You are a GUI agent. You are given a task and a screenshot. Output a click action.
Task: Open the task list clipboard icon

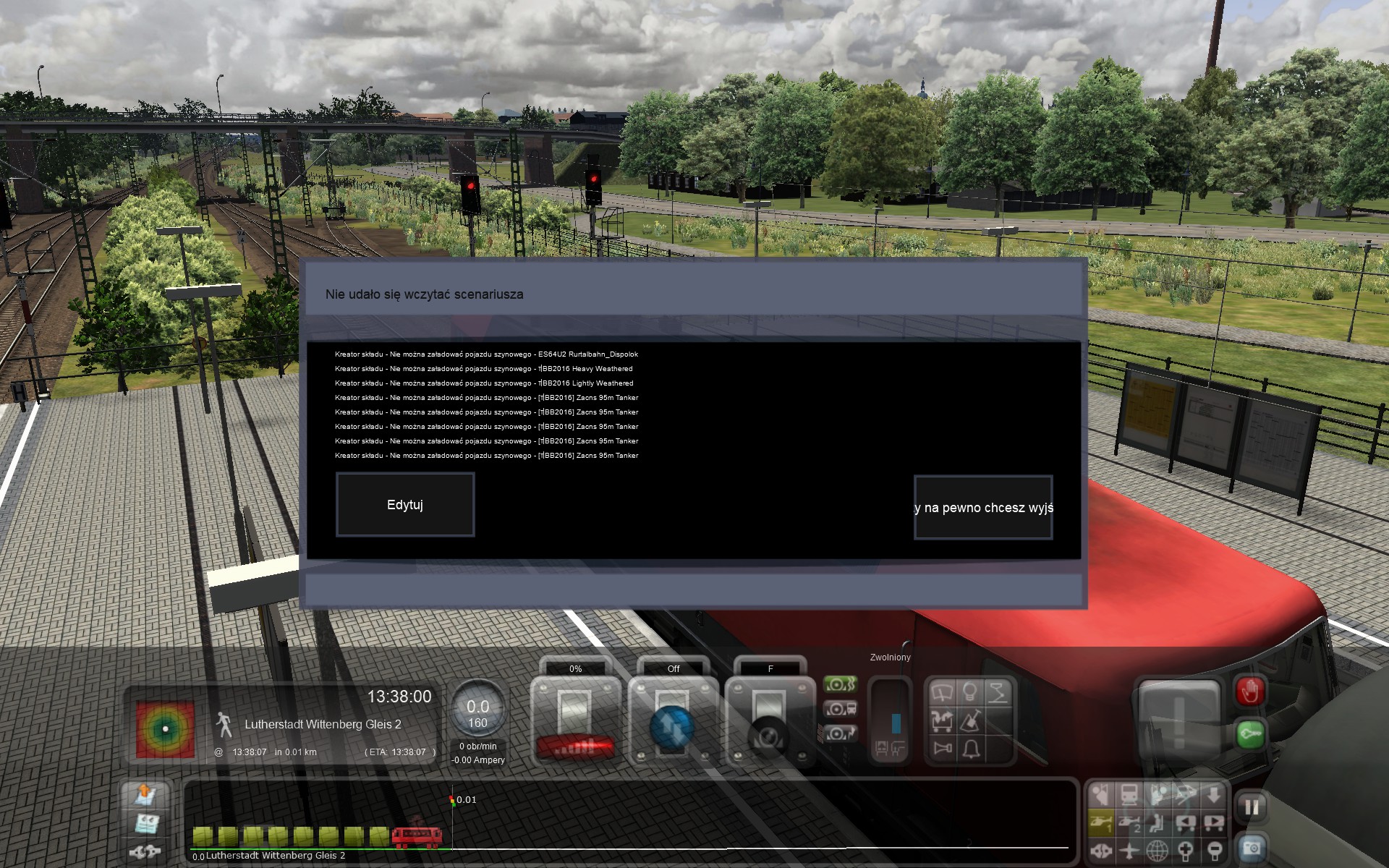tap(147, 823)
